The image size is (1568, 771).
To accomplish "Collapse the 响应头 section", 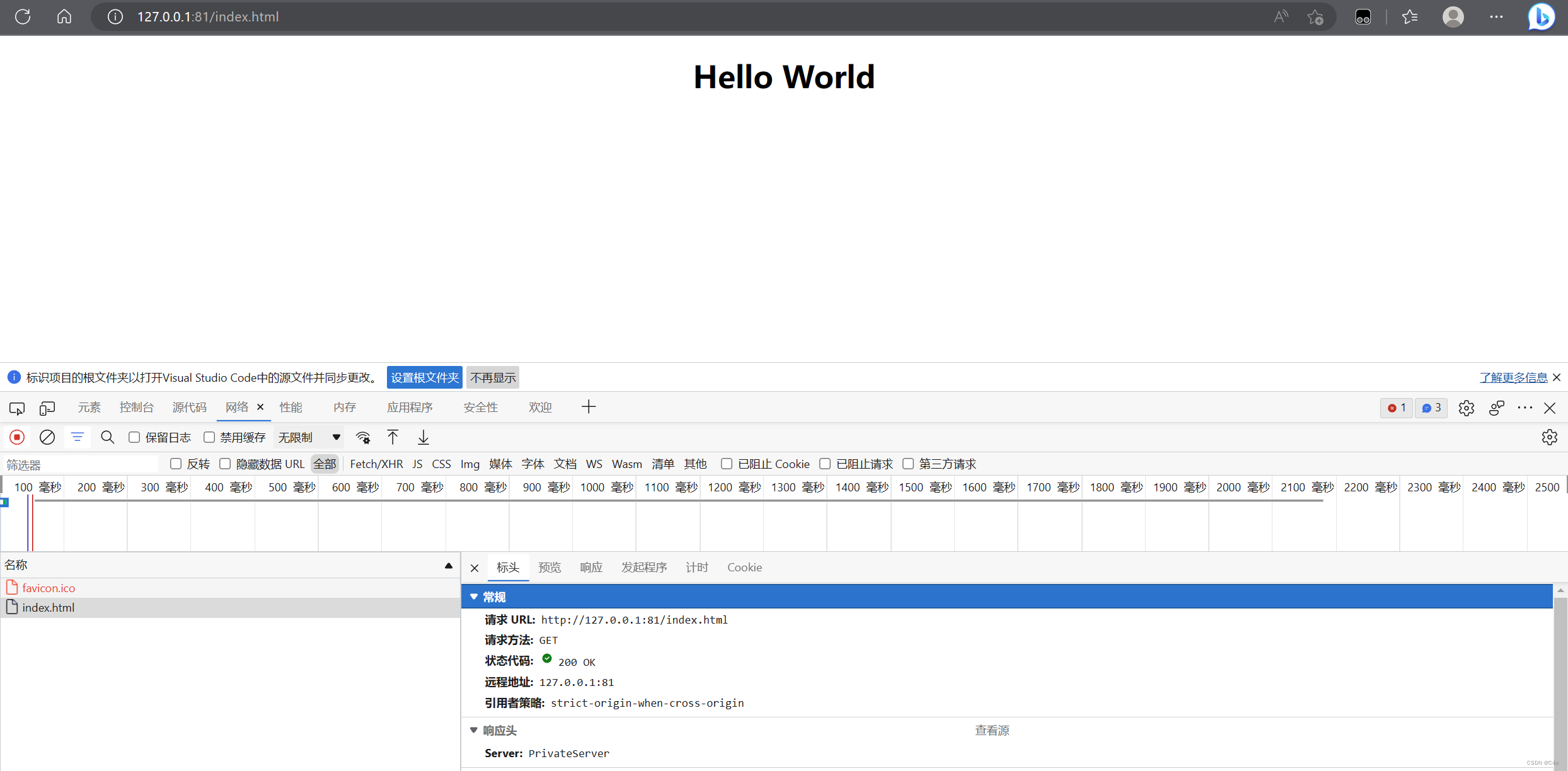I will [x=474, y=730].
